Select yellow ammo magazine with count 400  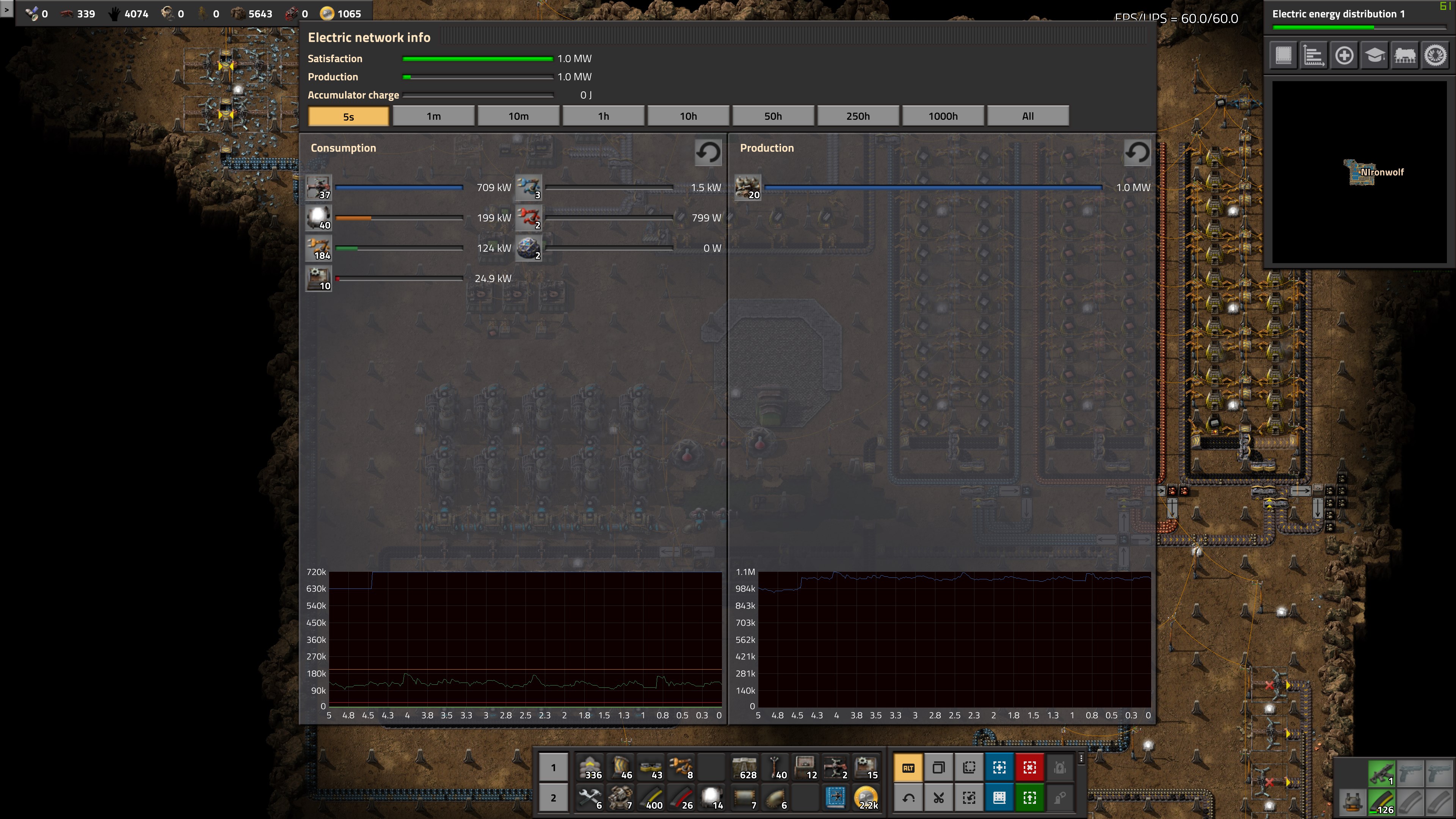(x=651, y=798)
